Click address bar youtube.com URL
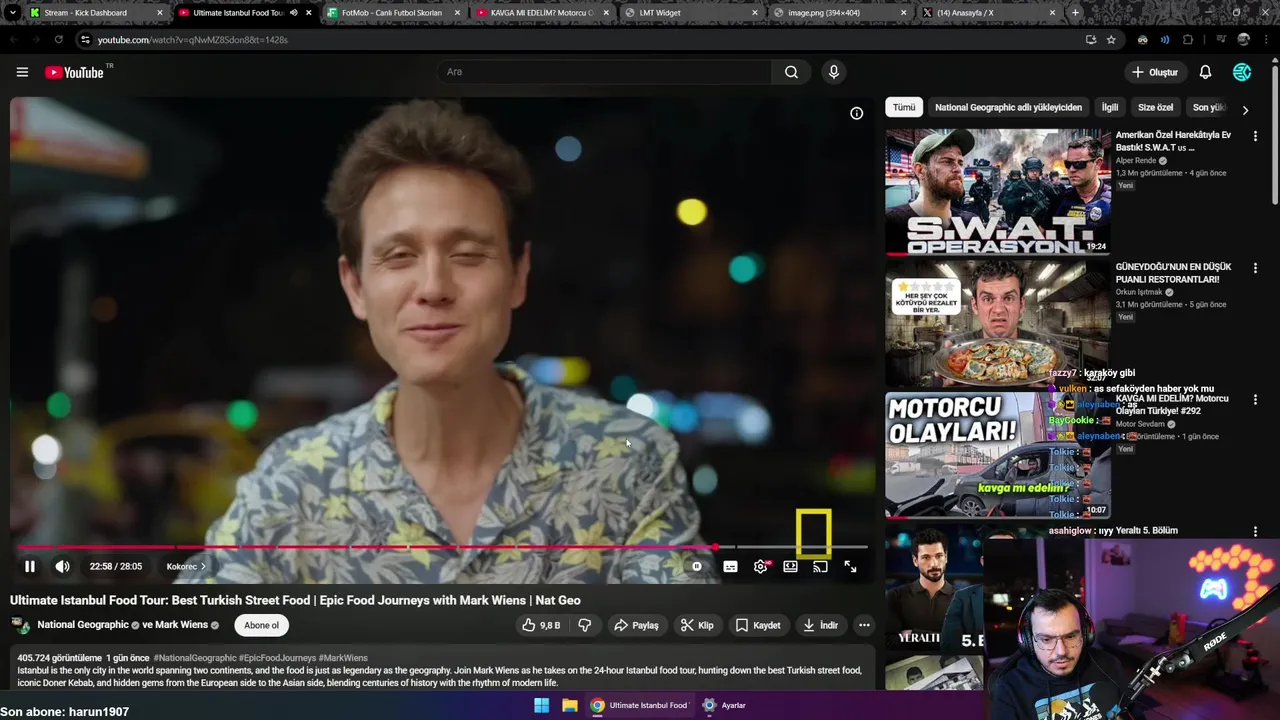 193,40
